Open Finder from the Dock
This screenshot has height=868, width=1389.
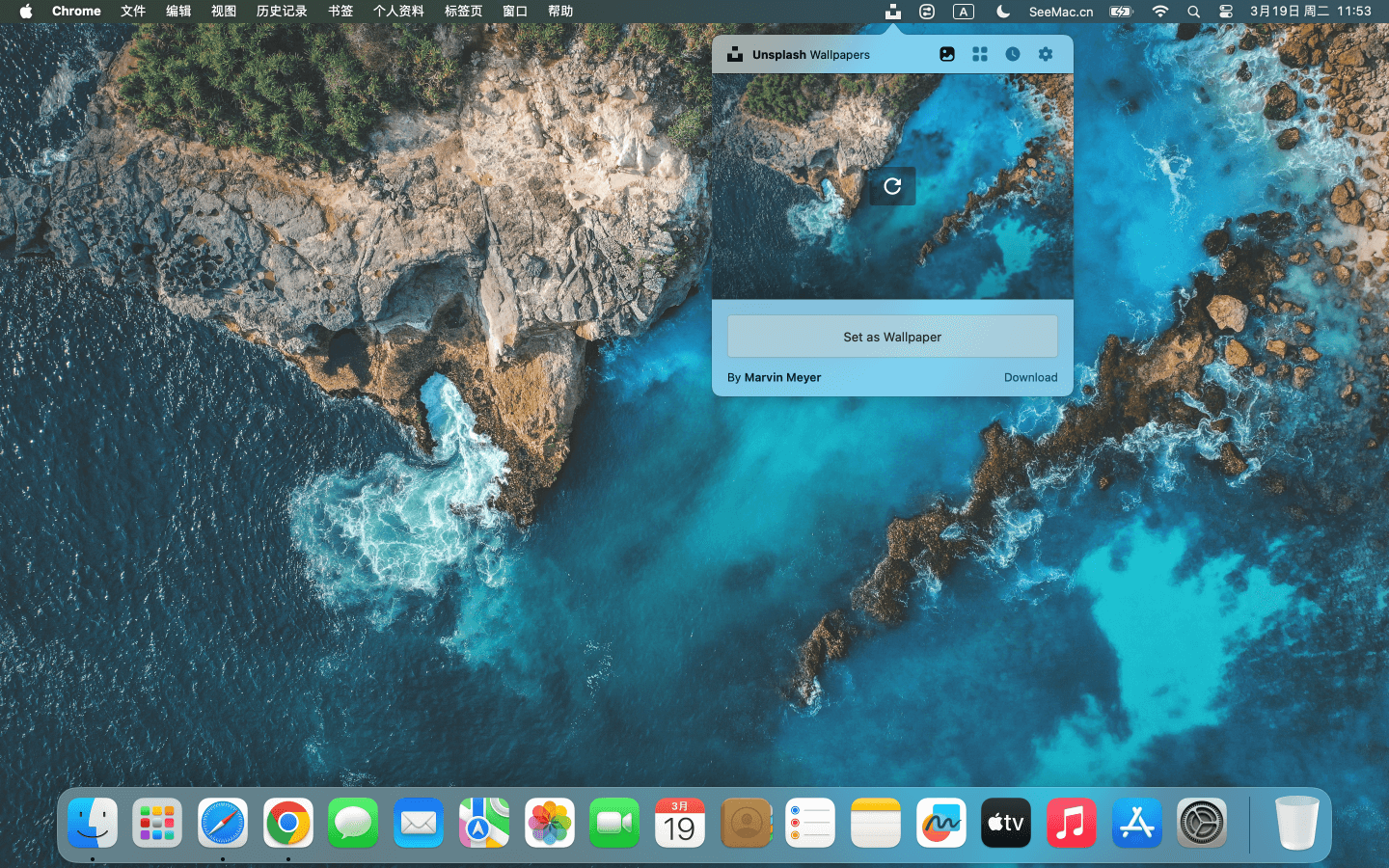click(x=93, y=823)
